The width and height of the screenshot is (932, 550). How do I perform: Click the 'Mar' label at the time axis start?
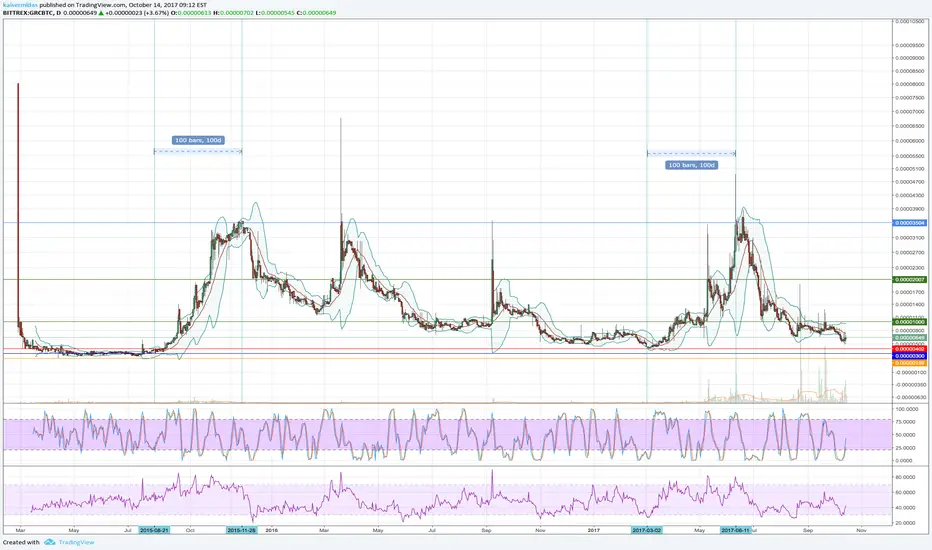(20, 530)
